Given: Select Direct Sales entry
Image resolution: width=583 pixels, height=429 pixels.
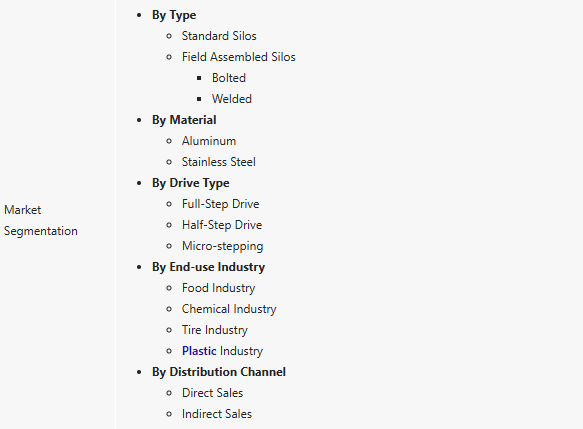Looking at the screenshot, I should 212,393.
